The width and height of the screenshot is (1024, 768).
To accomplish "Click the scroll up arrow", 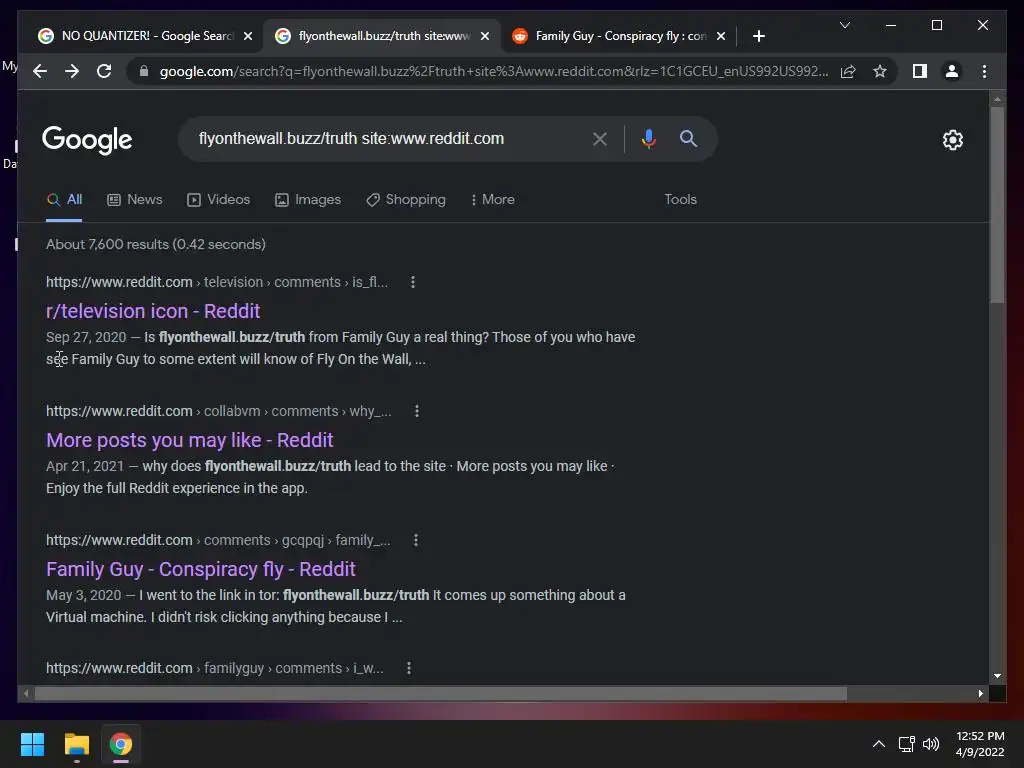I will point(997,99).
